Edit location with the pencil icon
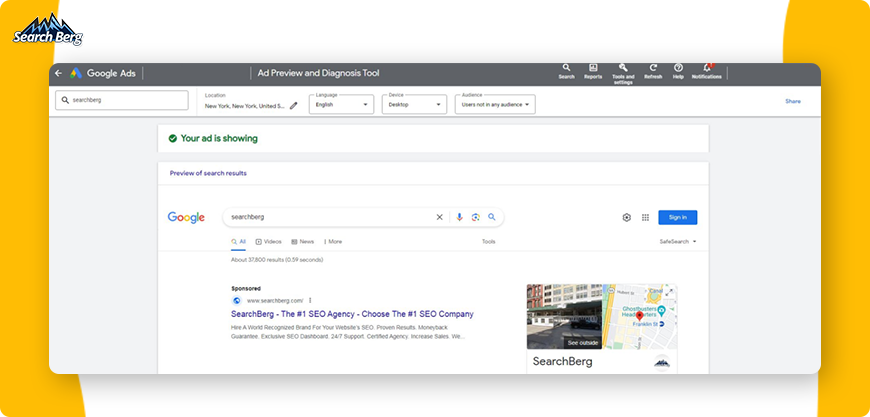 [294, 105]
